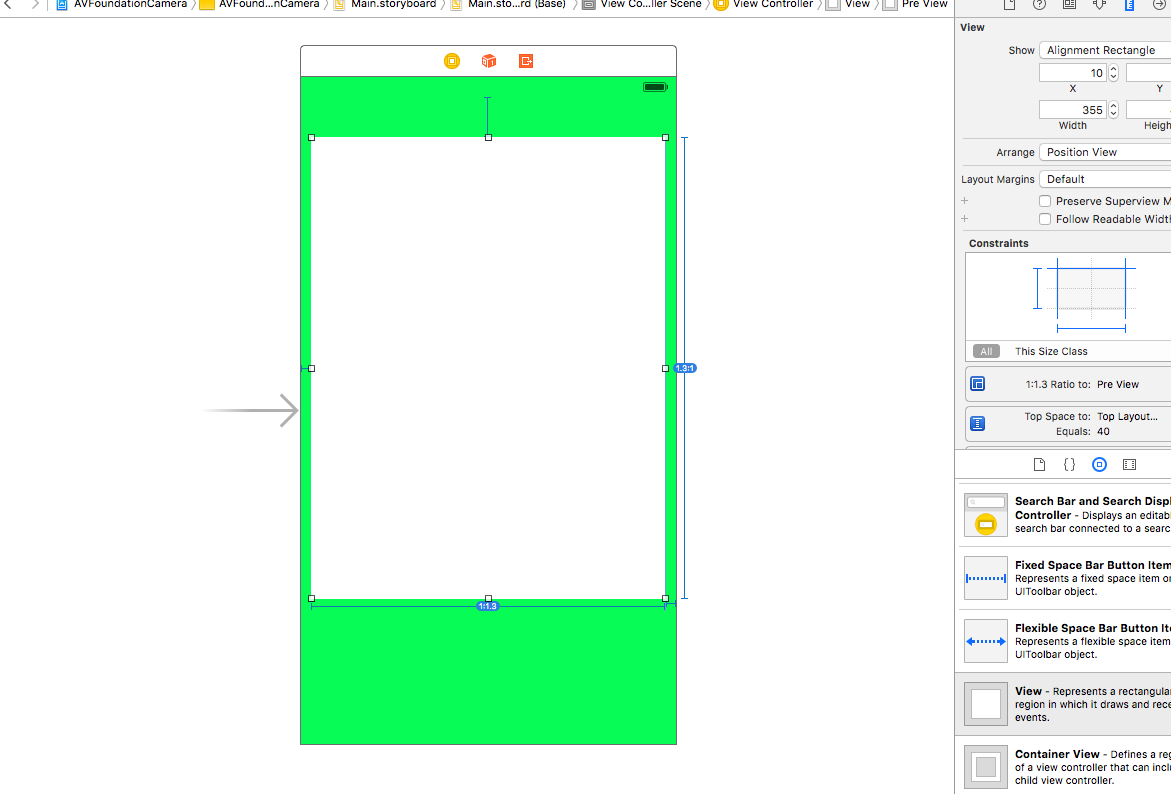The image size is (1171, 794).
Task: Open the Media library
Action: pos(1129,464)
